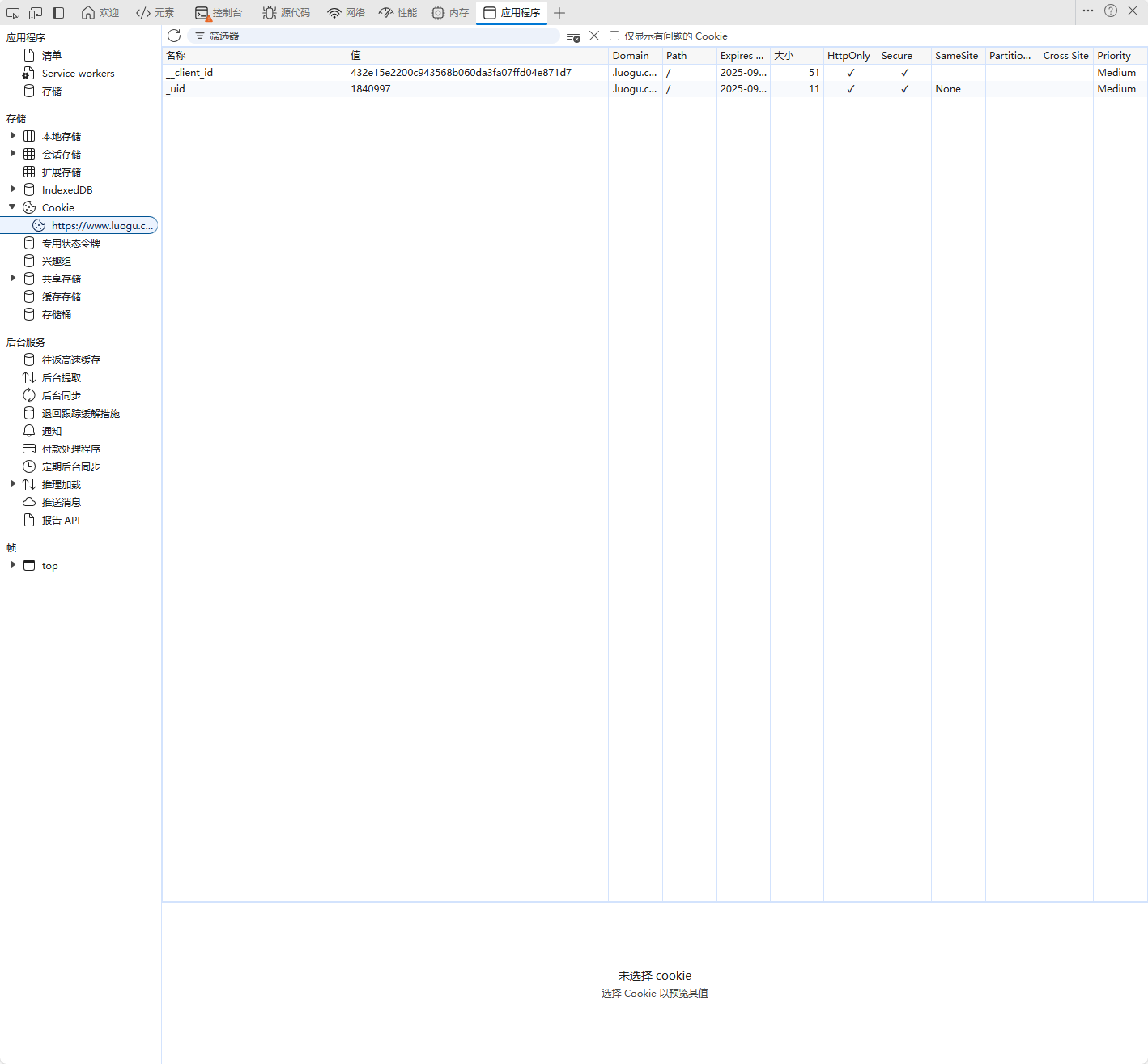
Task: Click the plus icon to add tool tab
Action: tap(559, 13)
